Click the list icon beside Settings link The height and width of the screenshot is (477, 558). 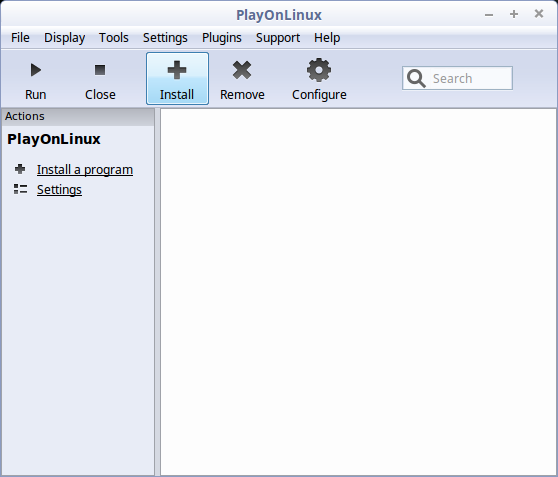[20, 189]
